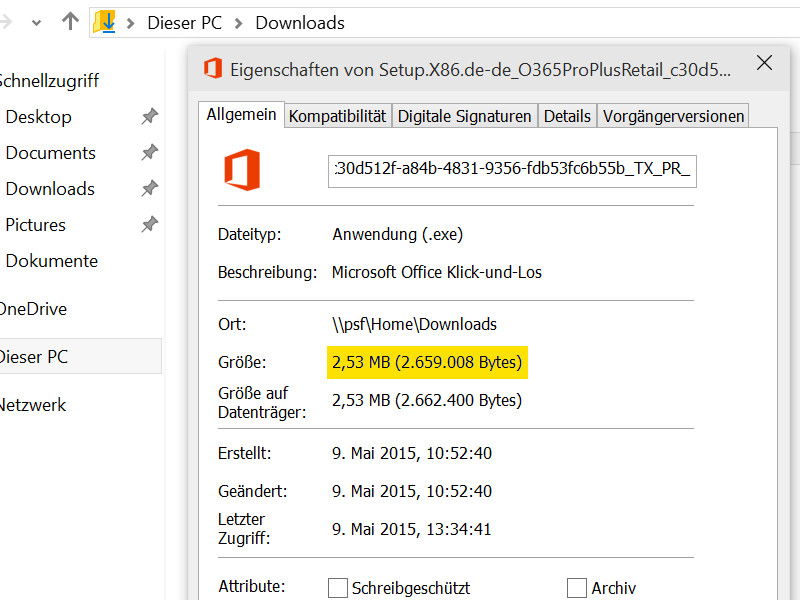Click the file name input field
This screenshot has width=800, height=600.
click(512, 171)
